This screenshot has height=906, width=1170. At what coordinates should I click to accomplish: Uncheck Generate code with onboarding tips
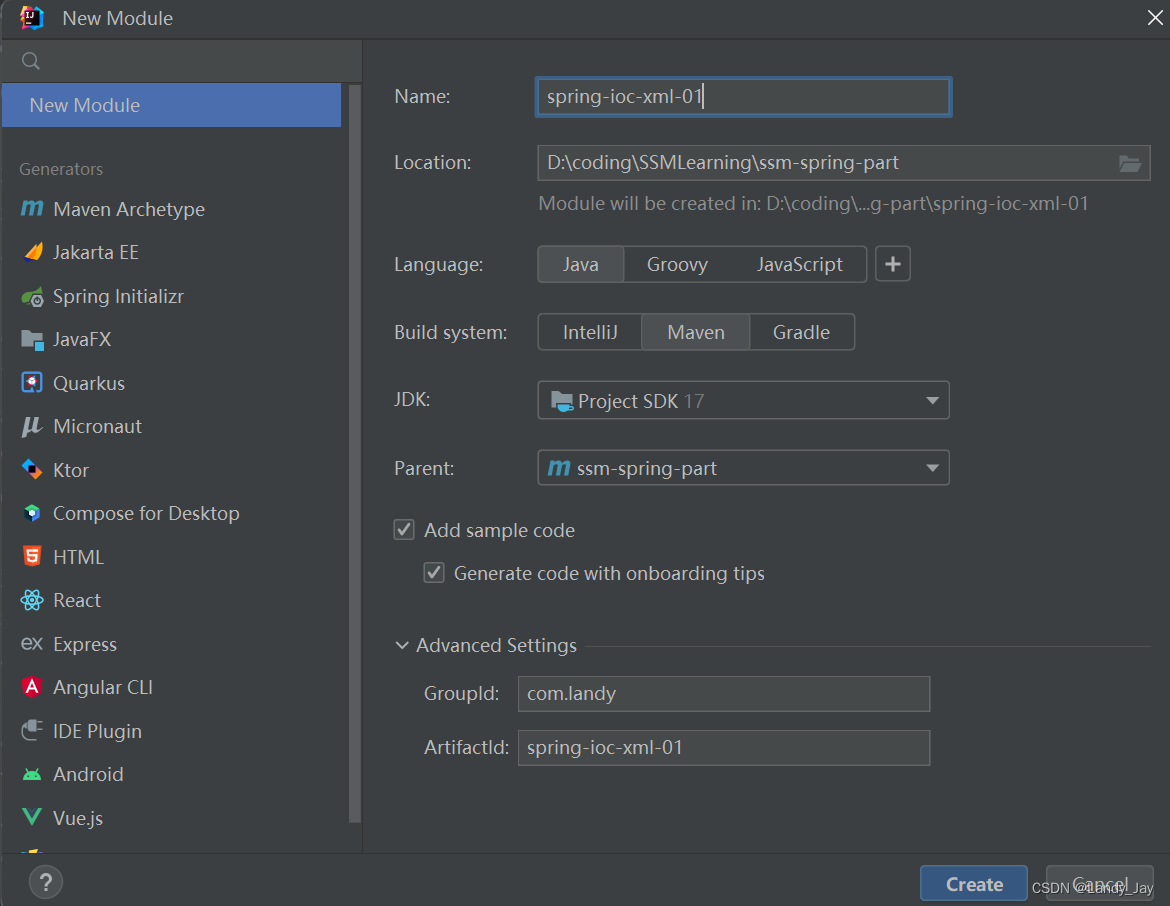(x=434, y=573)
